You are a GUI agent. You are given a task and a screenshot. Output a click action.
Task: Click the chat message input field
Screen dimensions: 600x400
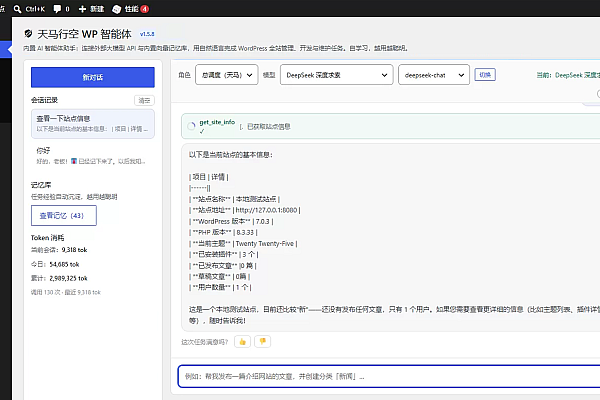coord(388,376)
